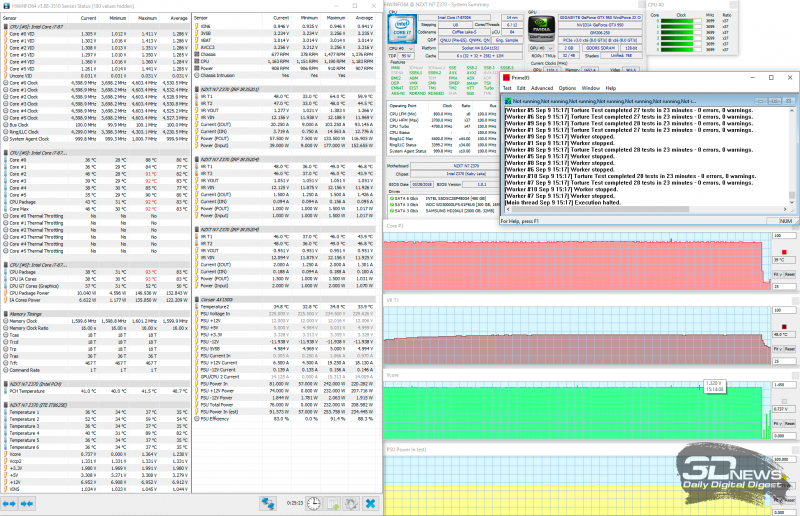800x516 pixels.
Task: Restore the Prime95 worker child window
Action: [x=774, y=101]
